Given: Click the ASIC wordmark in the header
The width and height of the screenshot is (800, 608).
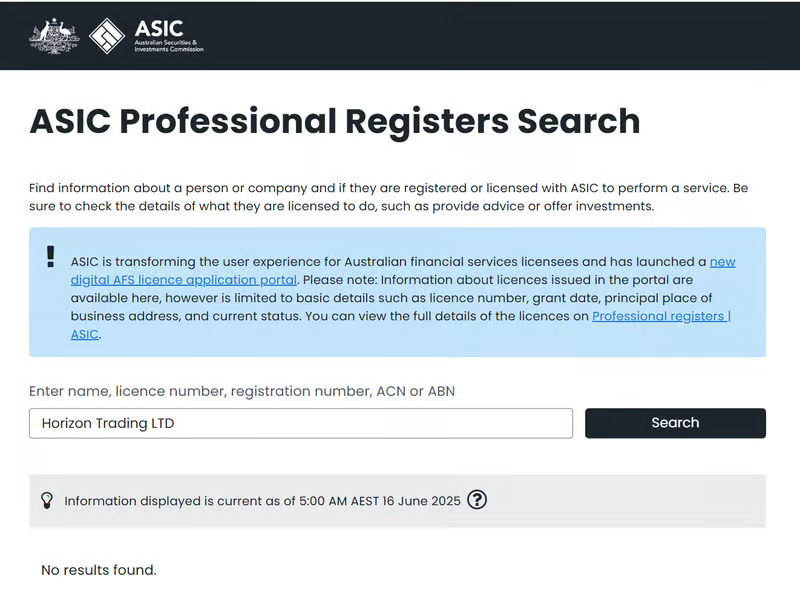Looking at the screenshot, I should (159, 29).
